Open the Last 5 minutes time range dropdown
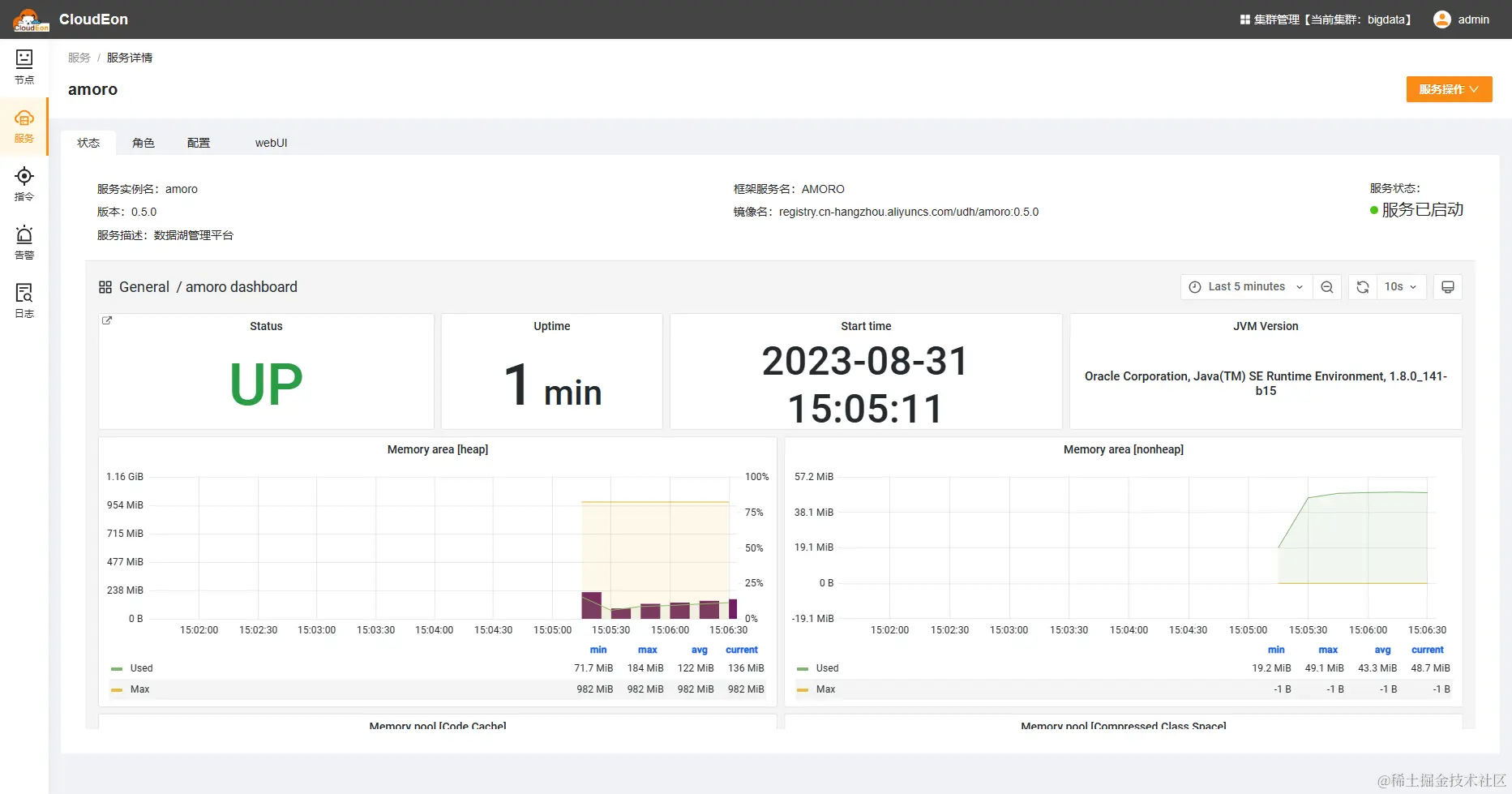 point(1246,287)
